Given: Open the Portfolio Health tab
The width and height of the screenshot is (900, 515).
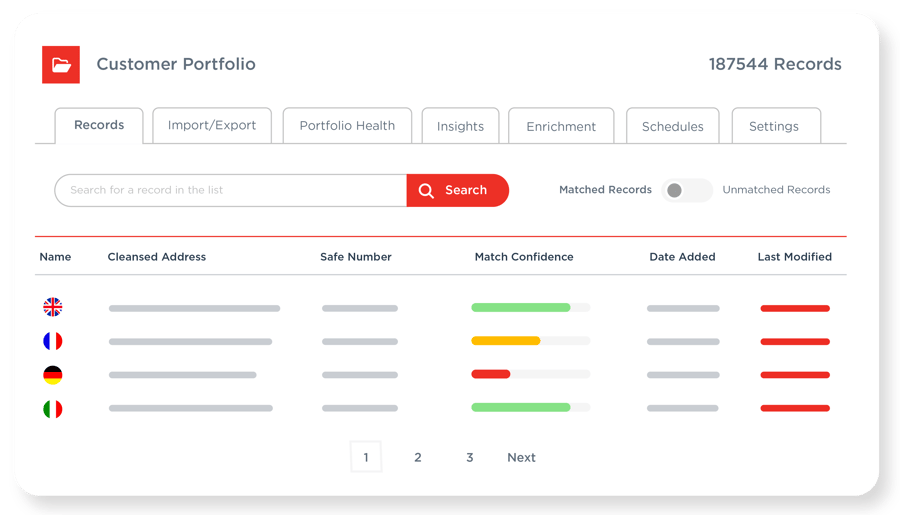Looking at the screenshot, I should pos(347,125).
